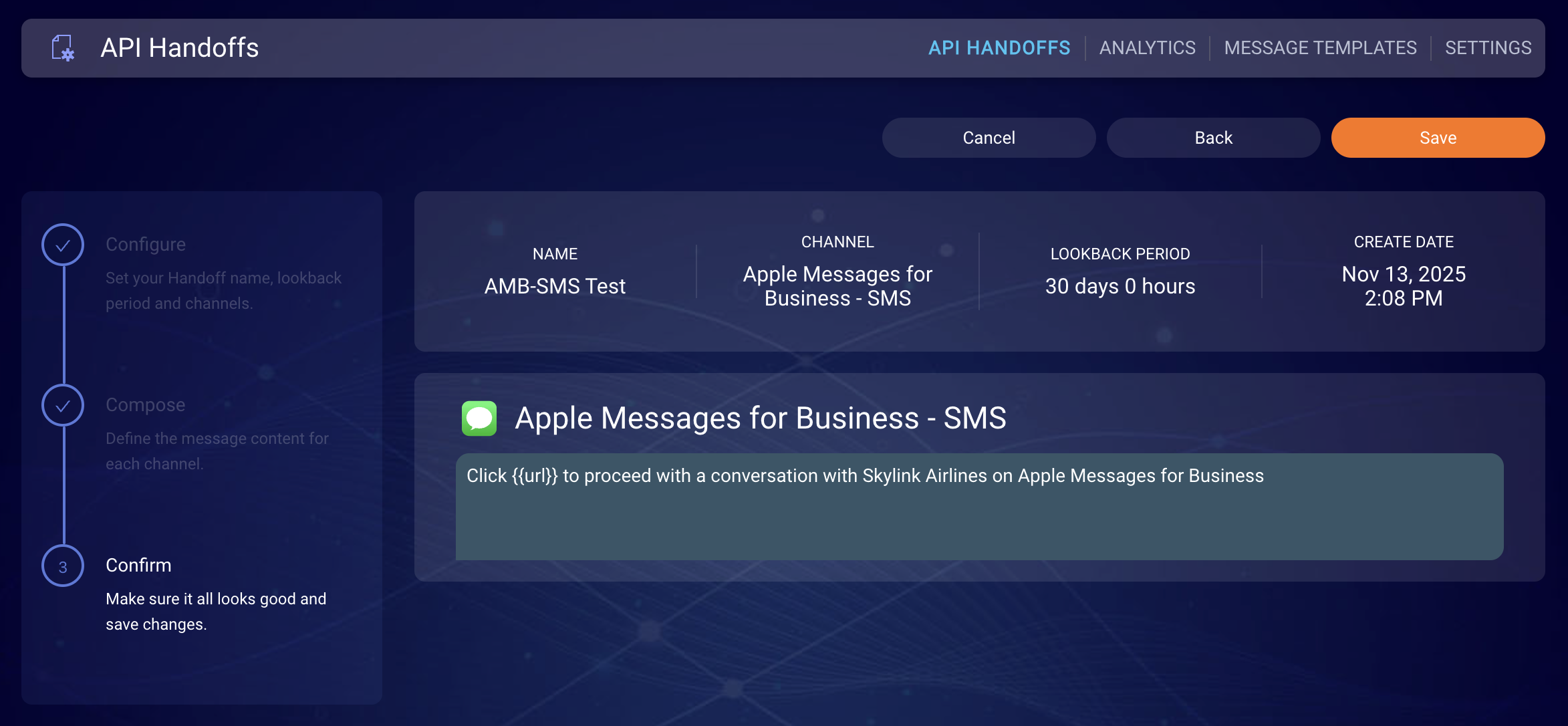Click the API Handoffs page logo icon
Viewport: 1568px width, 726px height.
63,48
